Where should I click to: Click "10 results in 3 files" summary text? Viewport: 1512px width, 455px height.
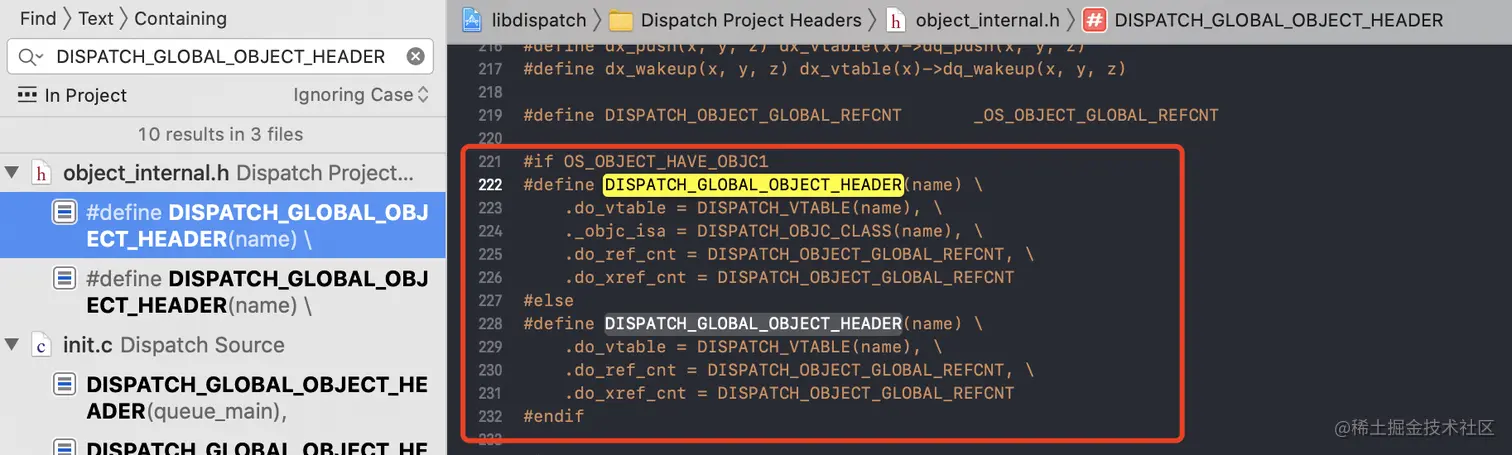click(x=221, y=134)
